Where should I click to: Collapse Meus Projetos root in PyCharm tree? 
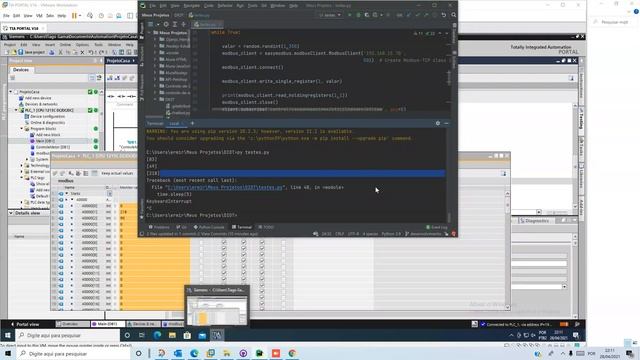point(149,32)
